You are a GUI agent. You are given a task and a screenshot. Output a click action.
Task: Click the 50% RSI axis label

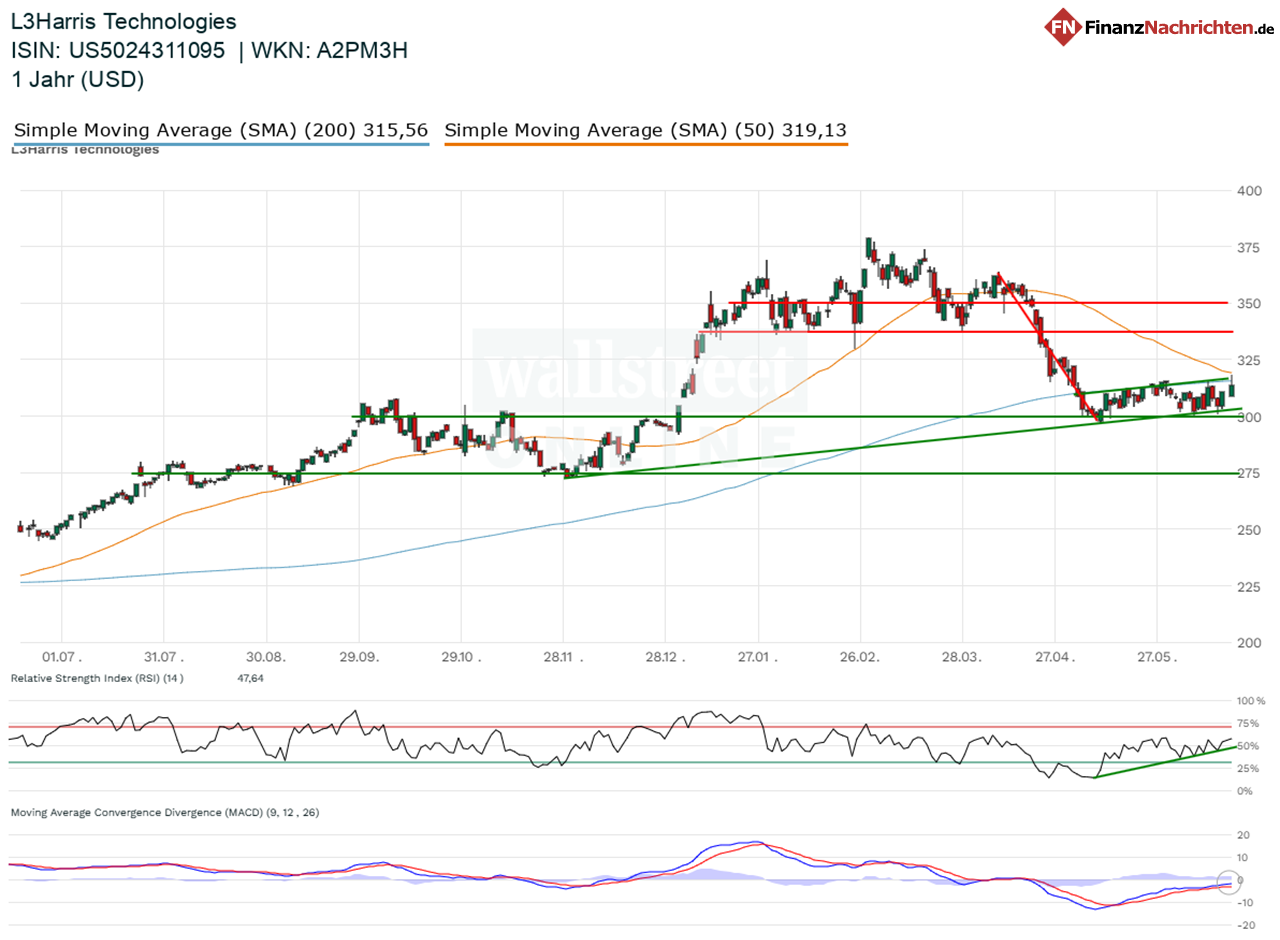coord(1249,746)
